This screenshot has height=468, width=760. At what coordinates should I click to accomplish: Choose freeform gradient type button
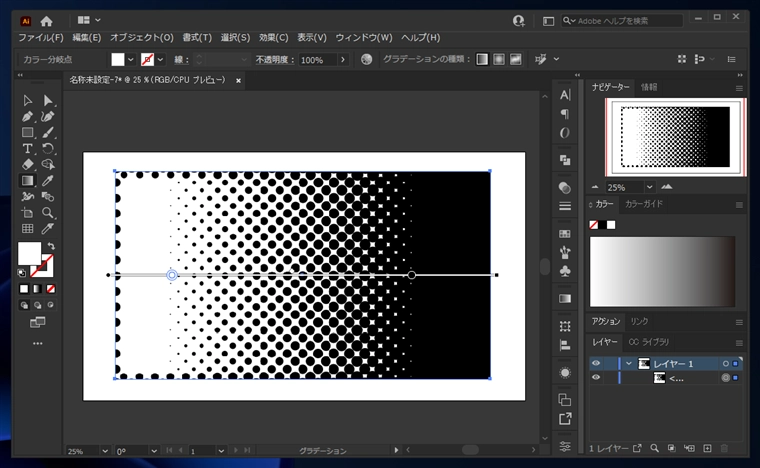[515, 59]
